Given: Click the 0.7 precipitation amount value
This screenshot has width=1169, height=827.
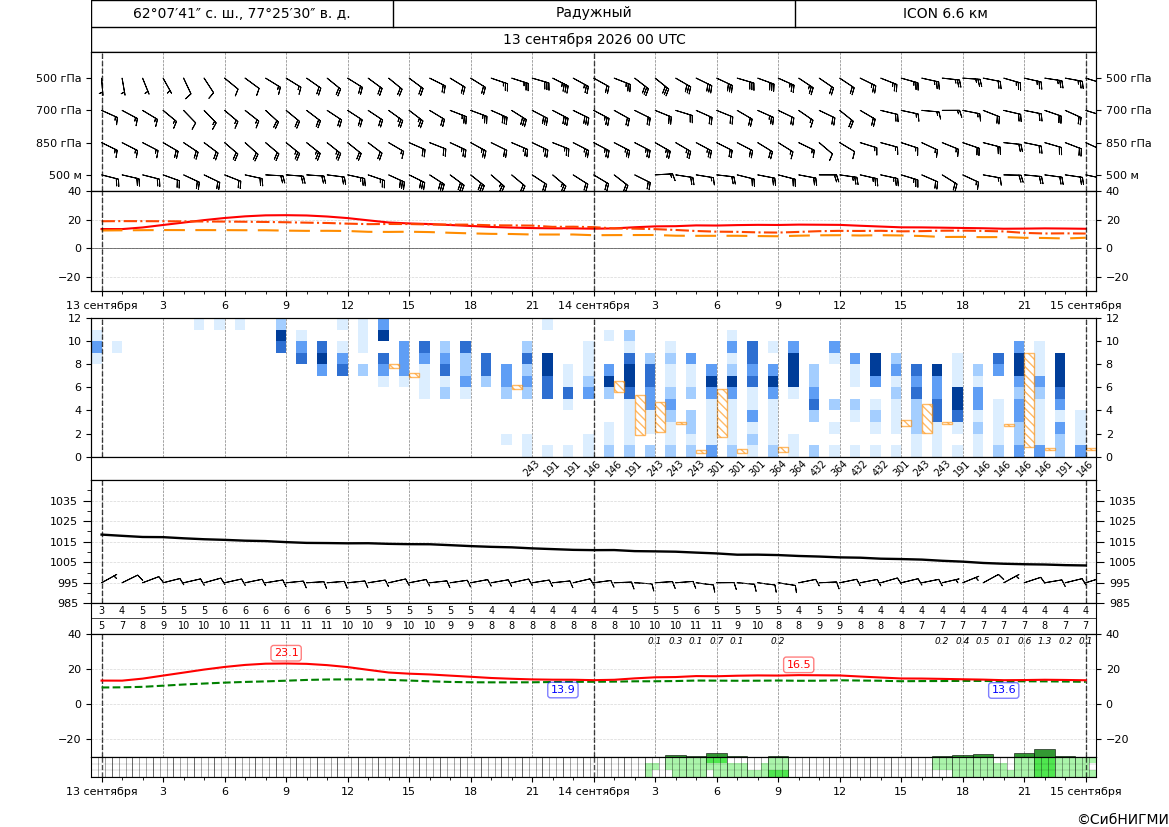Looking at the screenshot, I should (x=716, y=641).
